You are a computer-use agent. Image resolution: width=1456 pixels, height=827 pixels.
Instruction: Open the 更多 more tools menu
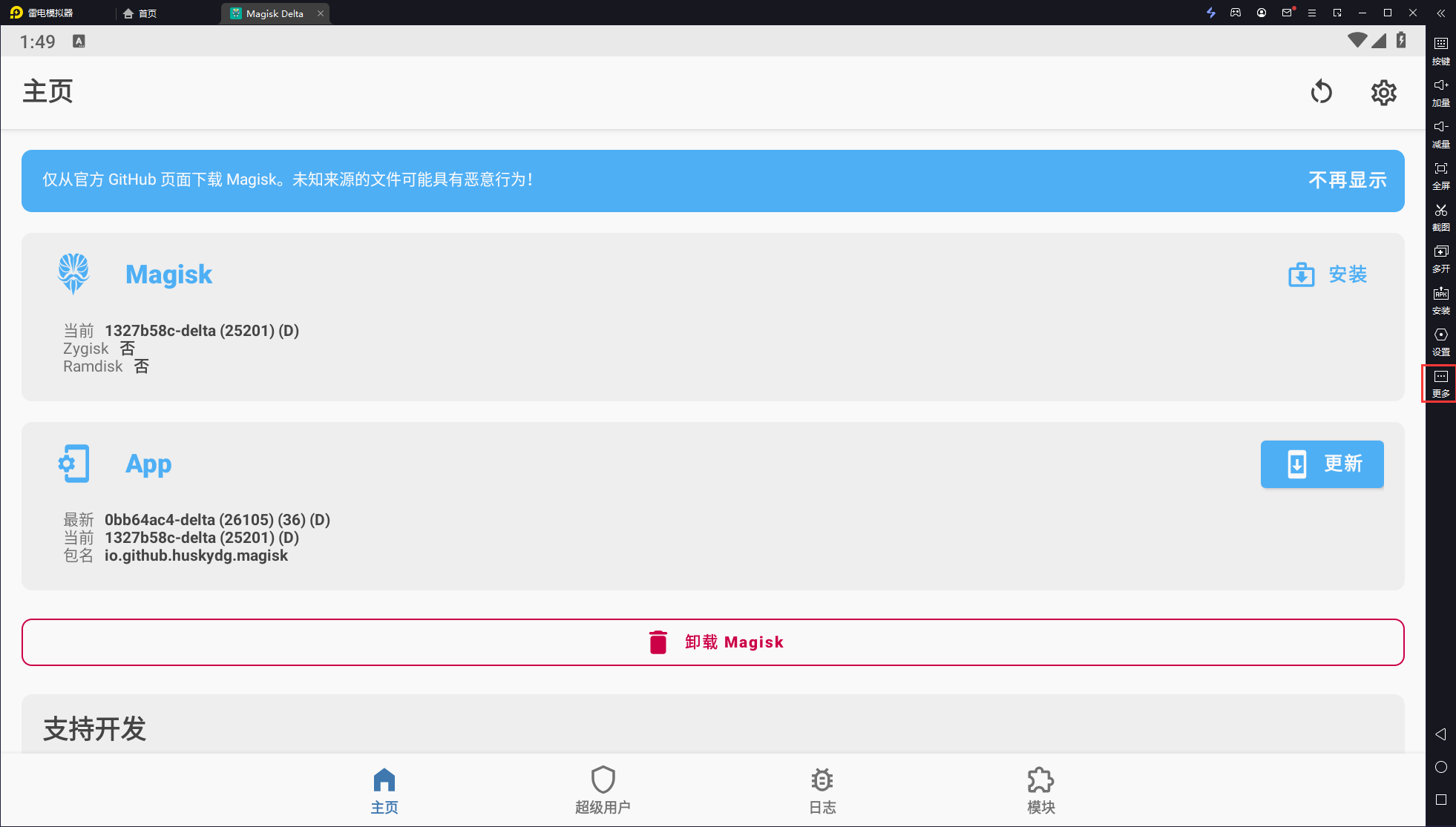click(1441, 383)
